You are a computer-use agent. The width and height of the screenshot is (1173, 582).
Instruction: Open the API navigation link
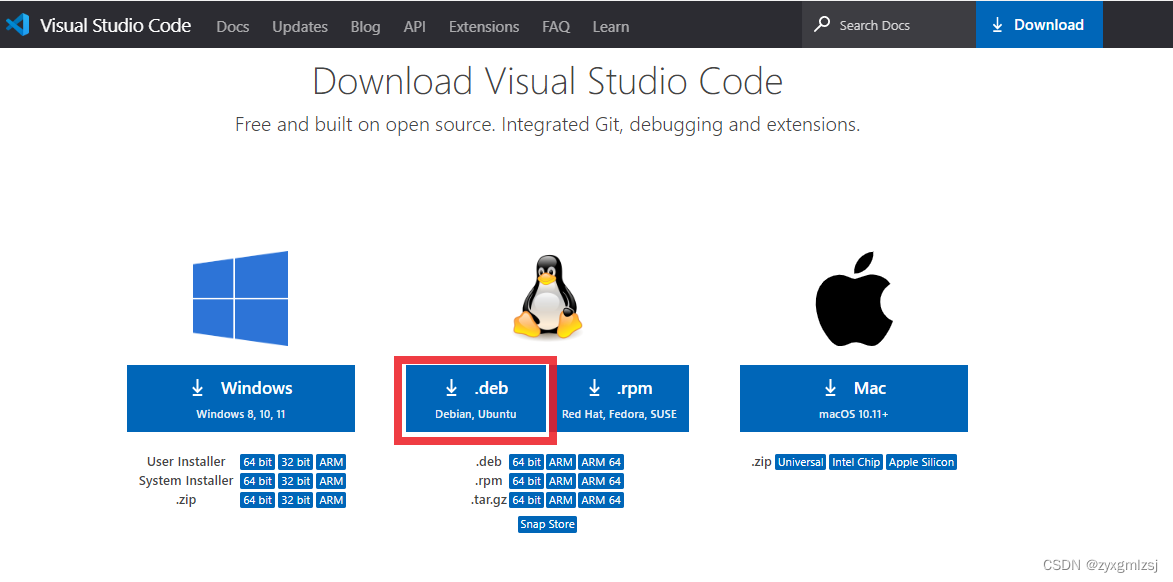[414, 26]
